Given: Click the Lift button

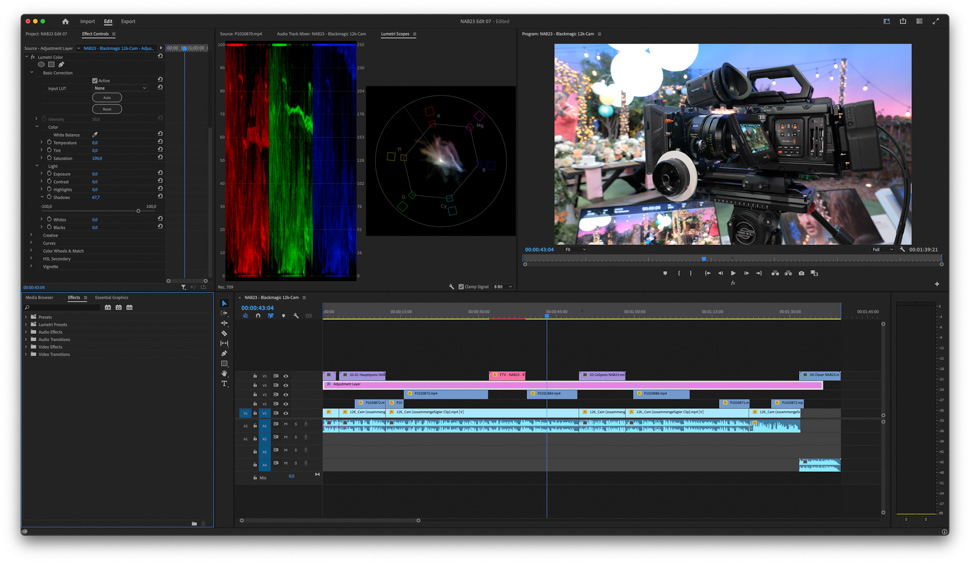Looking at the screenshot, I should pyautogui.click(x=775, y=273).
